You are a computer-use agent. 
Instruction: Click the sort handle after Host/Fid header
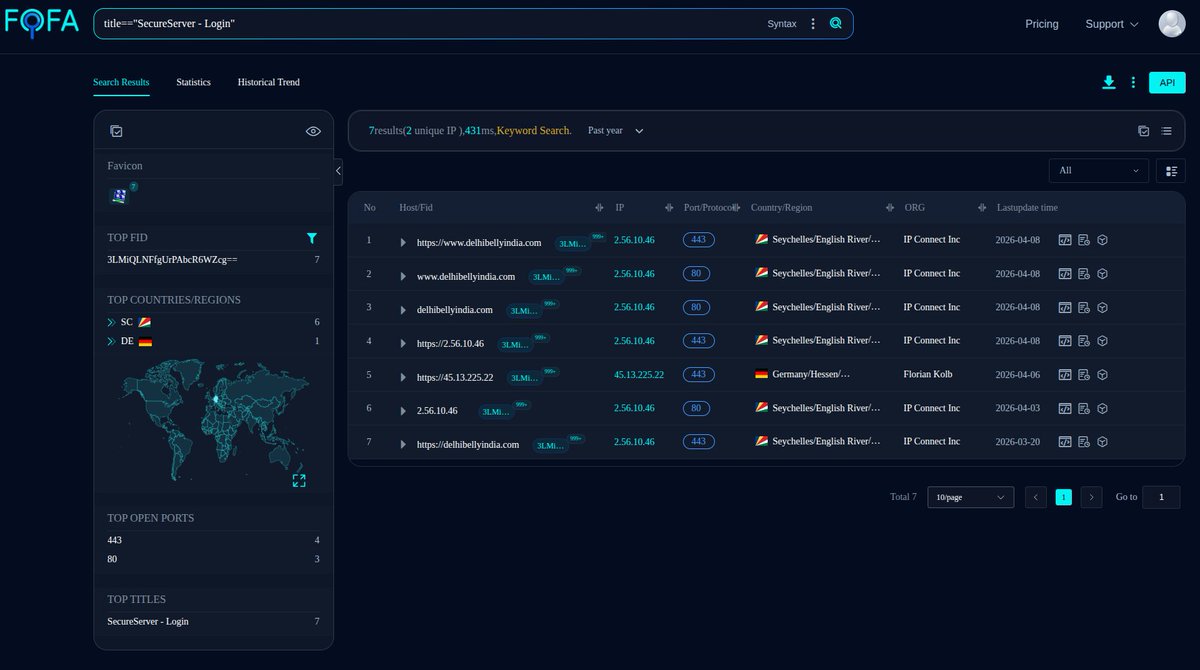[x=599, y=208]
